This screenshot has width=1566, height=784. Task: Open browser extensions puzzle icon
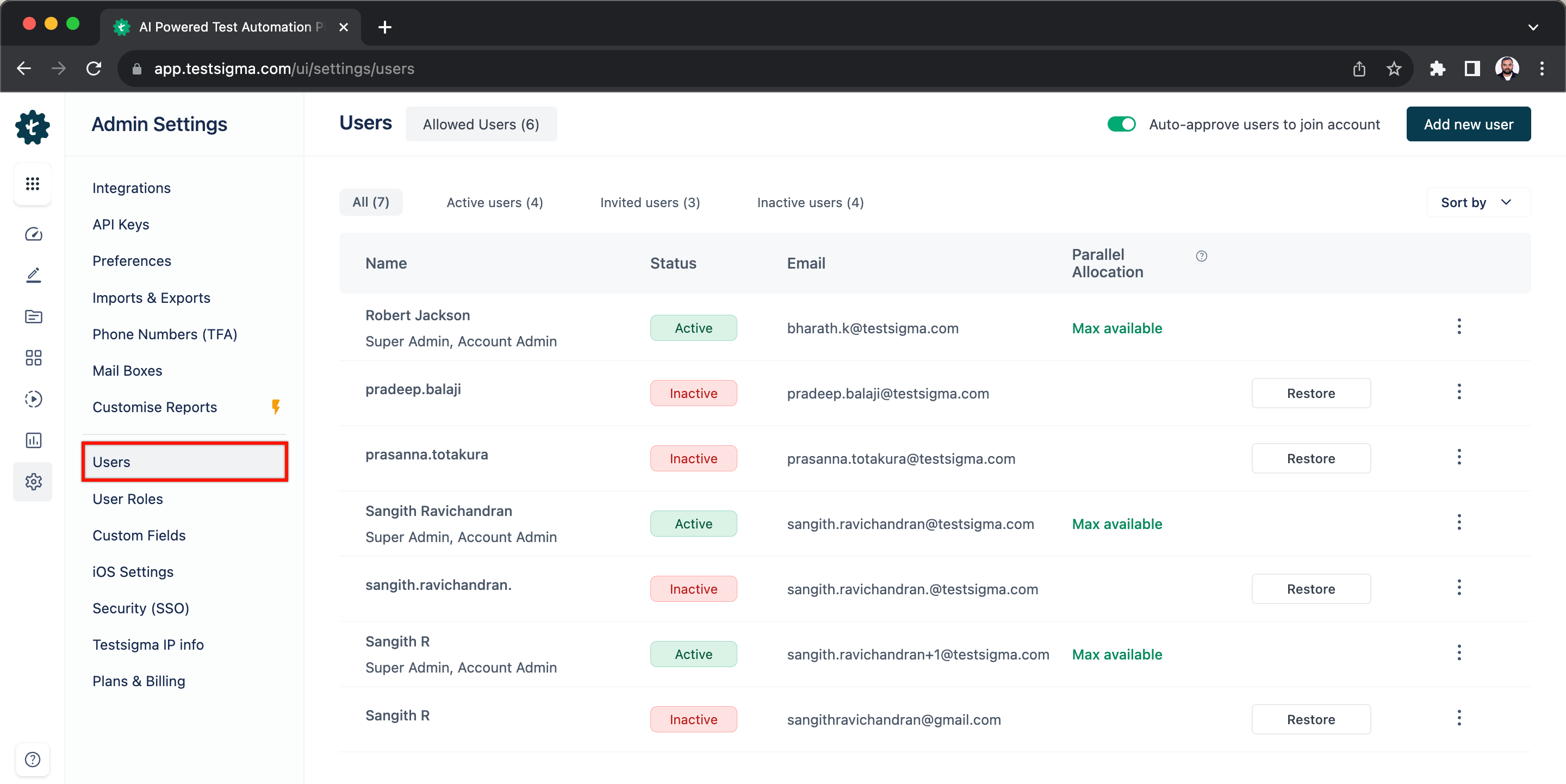coord(1437,69)
